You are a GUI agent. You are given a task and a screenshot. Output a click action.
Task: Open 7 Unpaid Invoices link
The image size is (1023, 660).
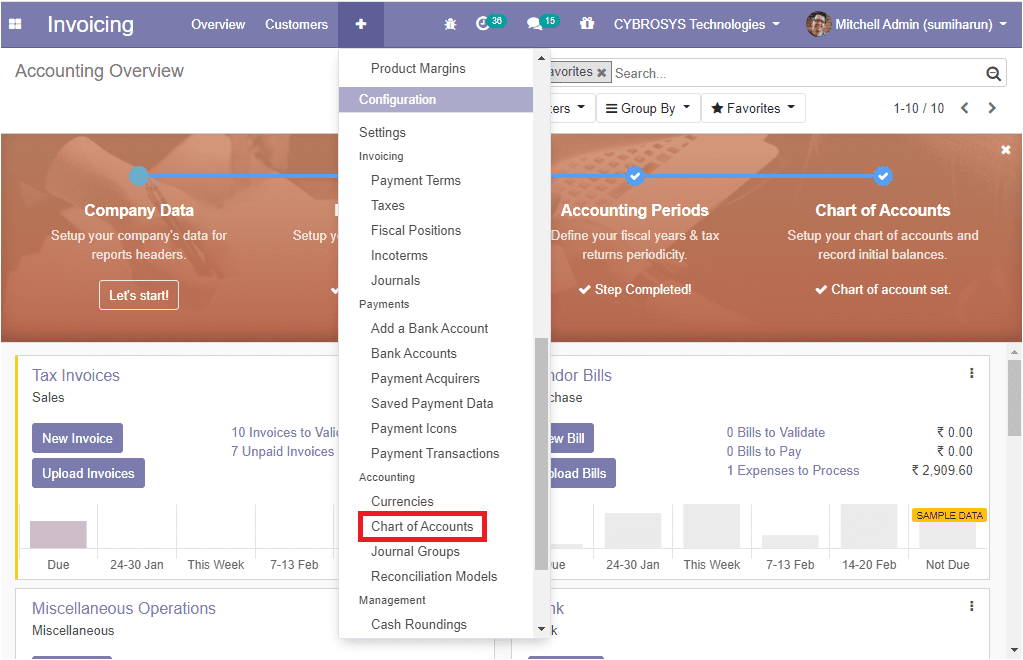pyautogui.click(x=282, y=451)
